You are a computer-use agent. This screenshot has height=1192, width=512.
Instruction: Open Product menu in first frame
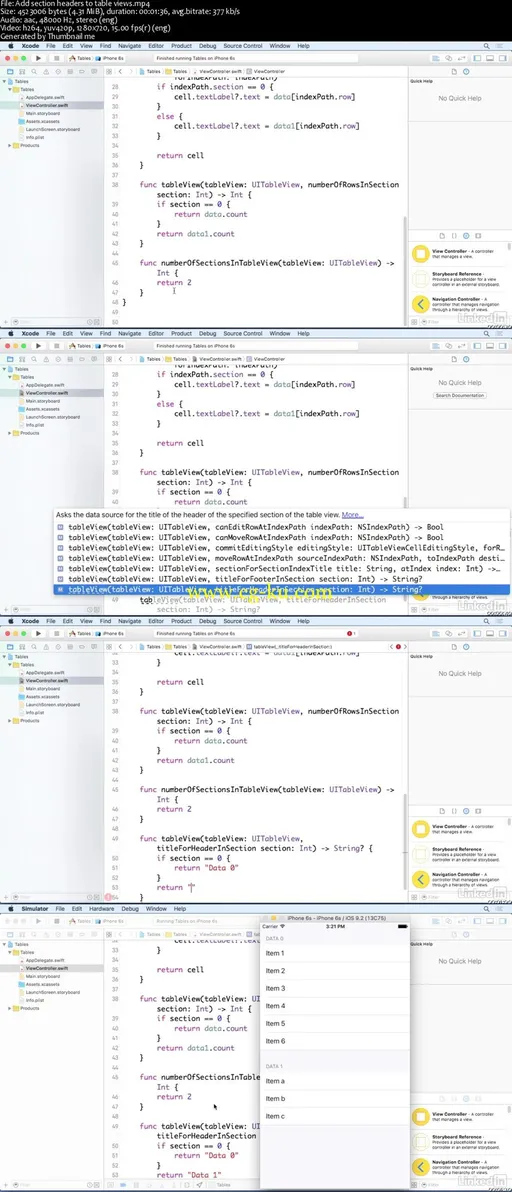(182, 46)
